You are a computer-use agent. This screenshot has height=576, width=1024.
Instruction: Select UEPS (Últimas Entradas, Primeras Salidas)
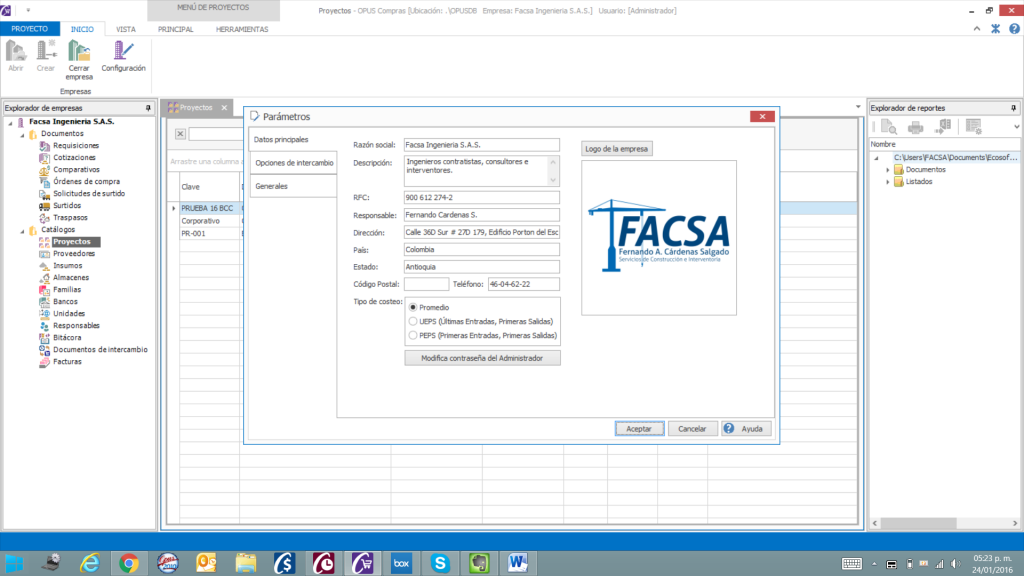tap(413, 321)
